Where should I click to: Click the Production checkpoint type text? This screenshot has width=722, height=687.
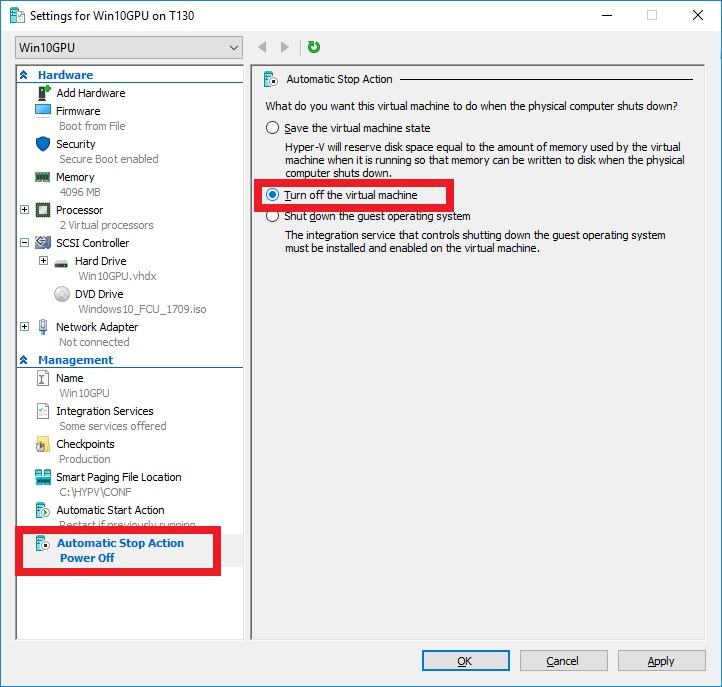(85, 459)
